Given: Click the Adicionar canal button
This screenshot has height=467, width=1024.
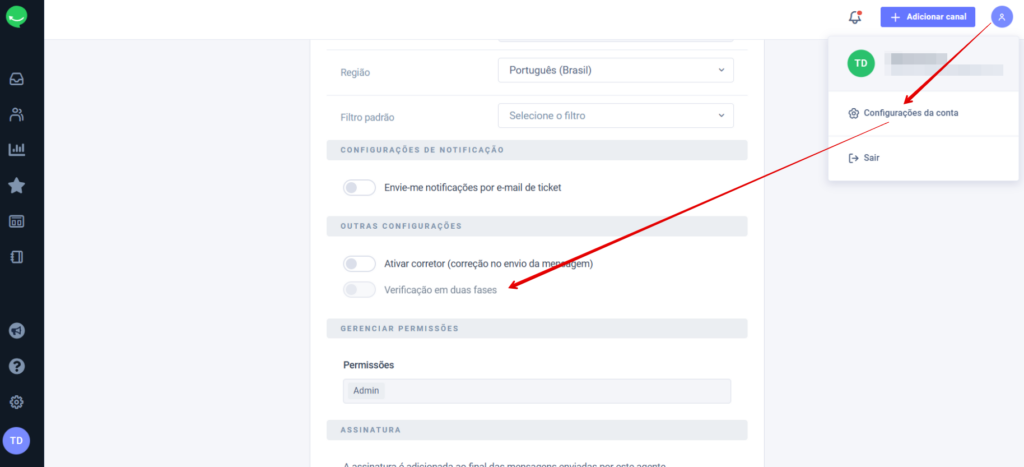Looking at the screenshot, I should [928, 17].
